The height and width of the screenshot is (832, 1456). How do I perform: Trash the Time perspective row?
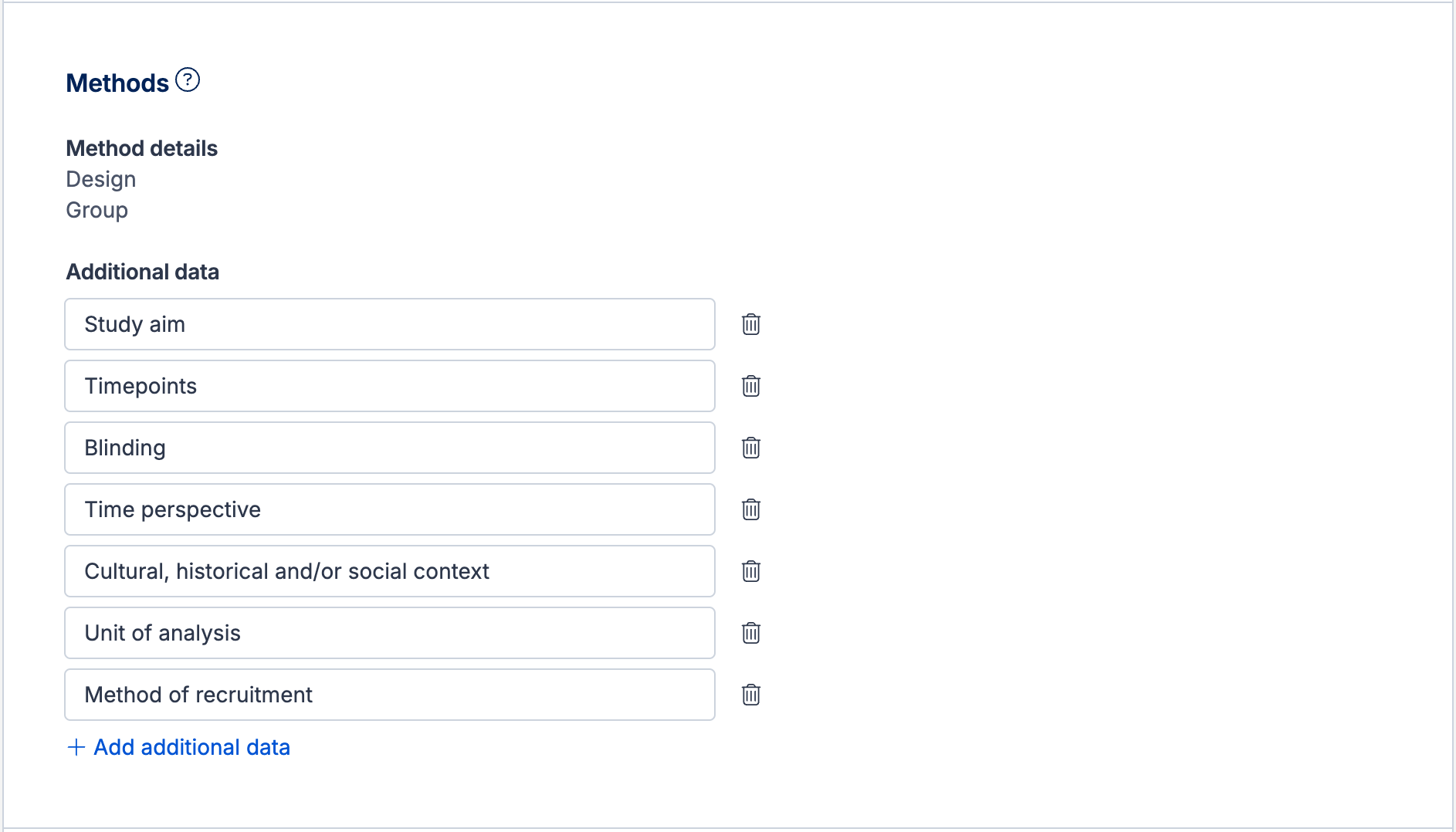point(751,509)
